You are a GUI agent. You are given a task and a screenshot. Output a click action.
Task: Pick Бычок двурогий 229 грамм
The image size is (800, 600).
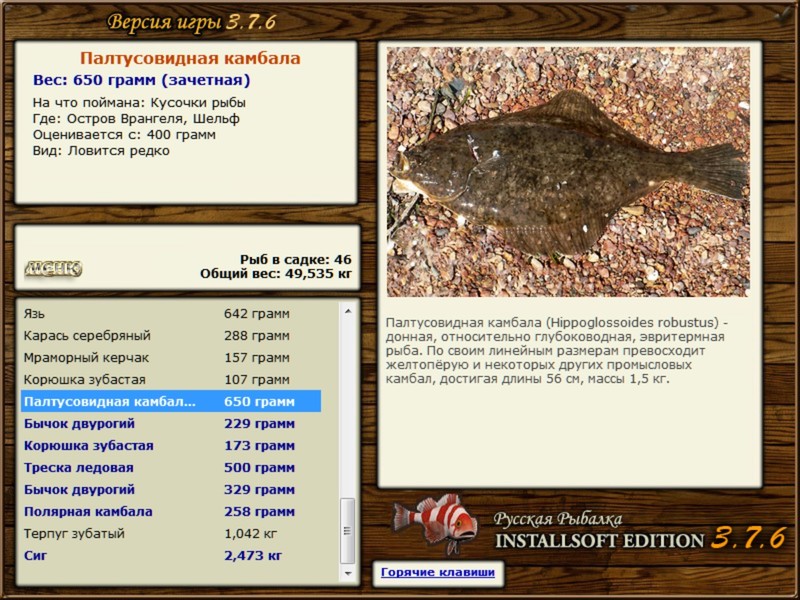(171, 423)
